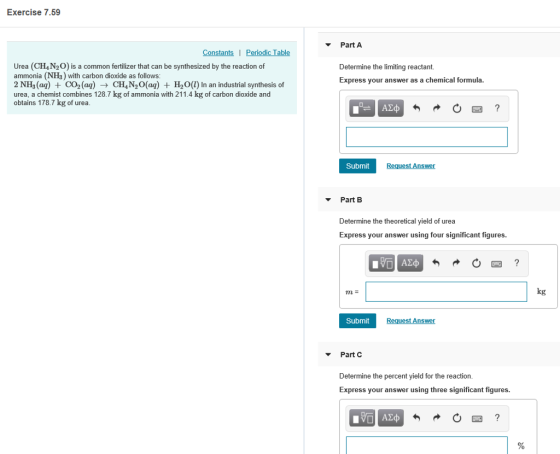The height and width of the screenshot is (454, 560).
Task: Show keyboard shortcuts in Part A
Action: (x=477, y=109)
